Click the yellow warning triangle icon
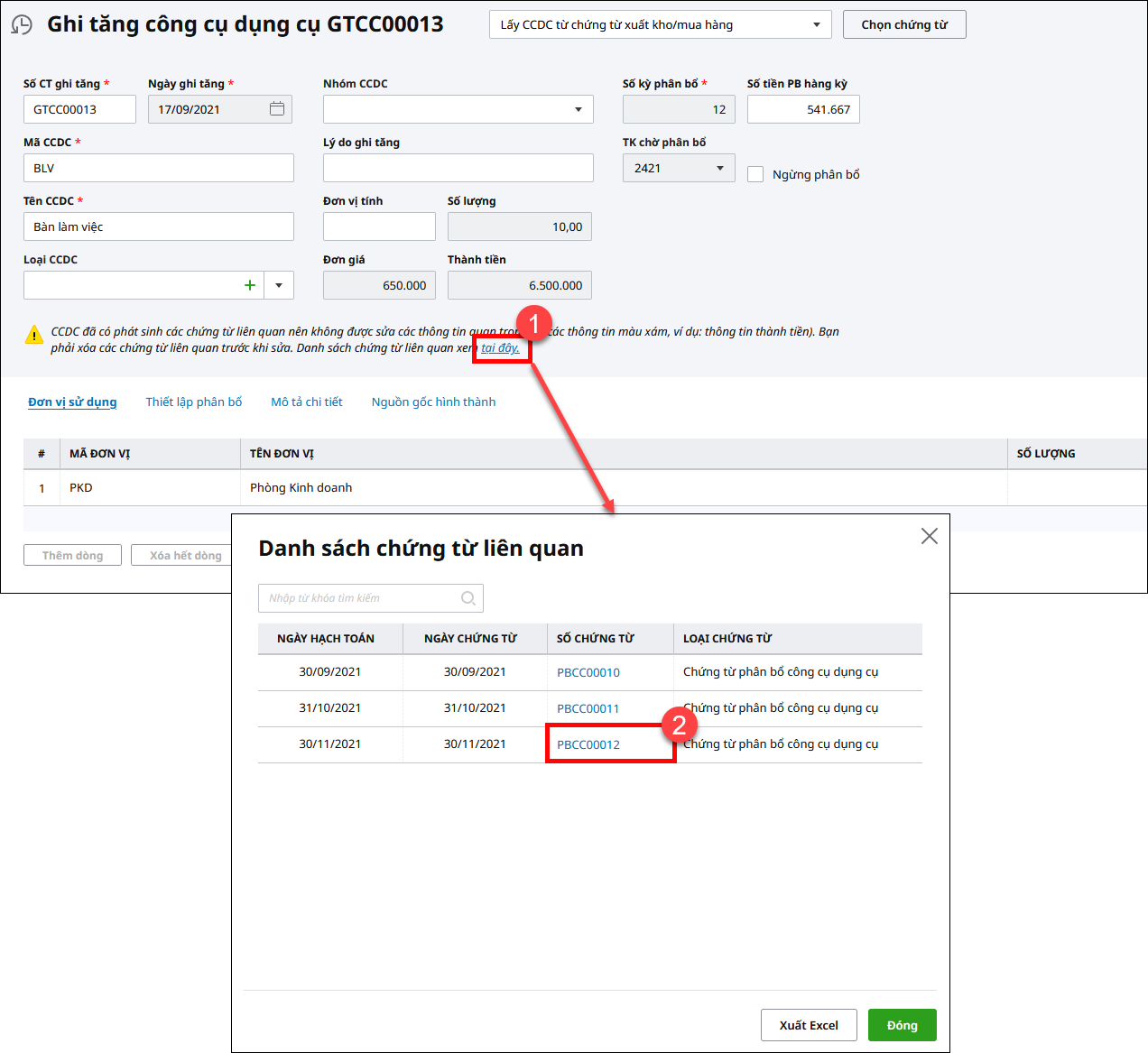This screenshot has width=1148, height=1053. pyautogui.click(x=33, y=335)
